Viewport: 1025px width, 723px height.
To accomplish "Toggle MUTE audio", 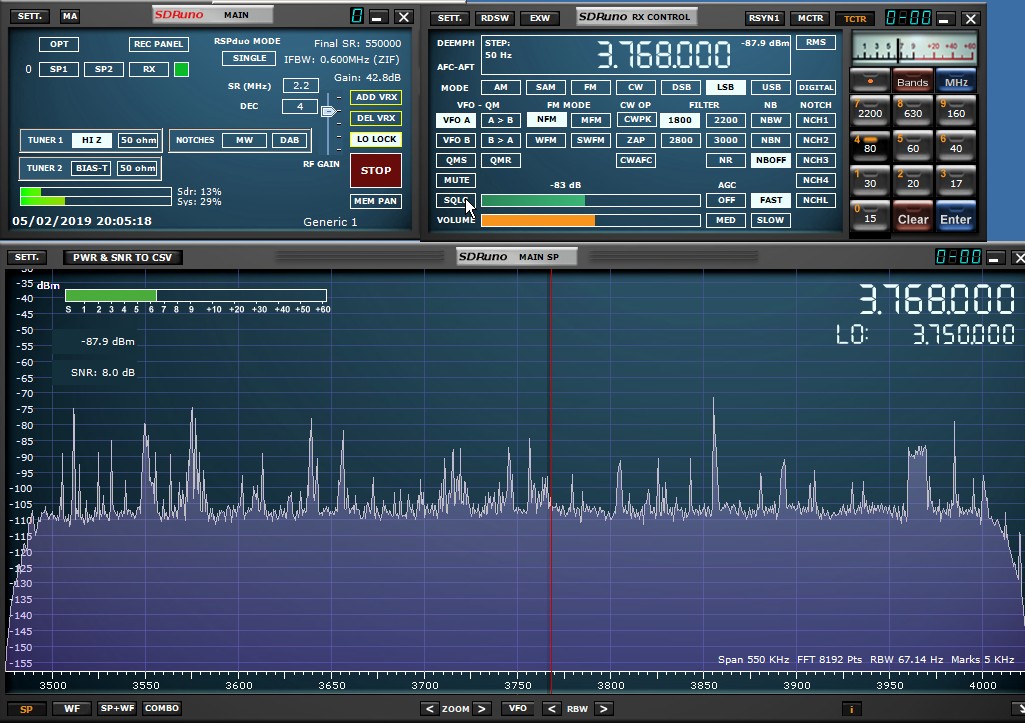I will point(456,180).
